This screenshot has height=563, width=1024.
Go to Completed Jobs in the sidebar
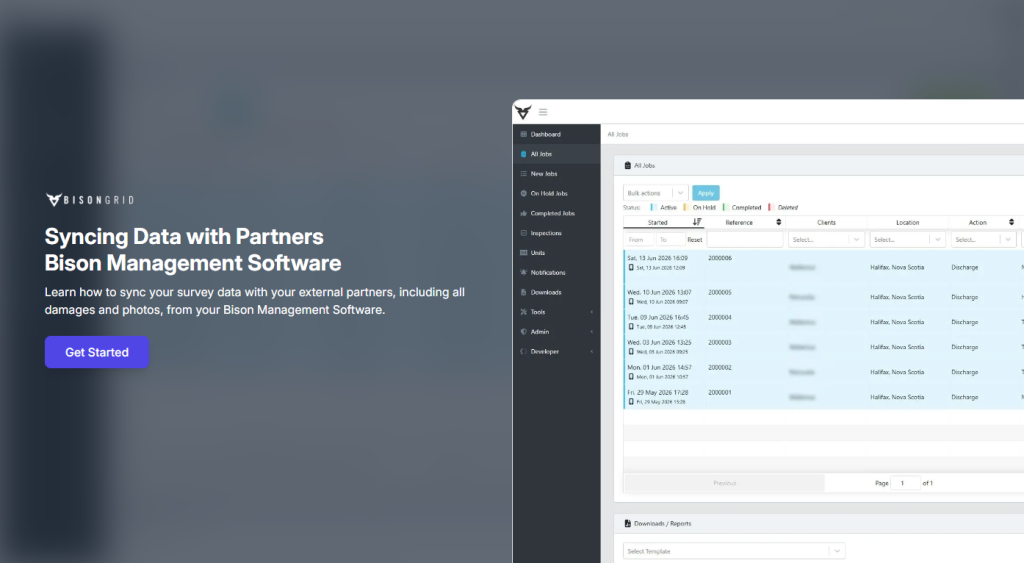point(556,213)
